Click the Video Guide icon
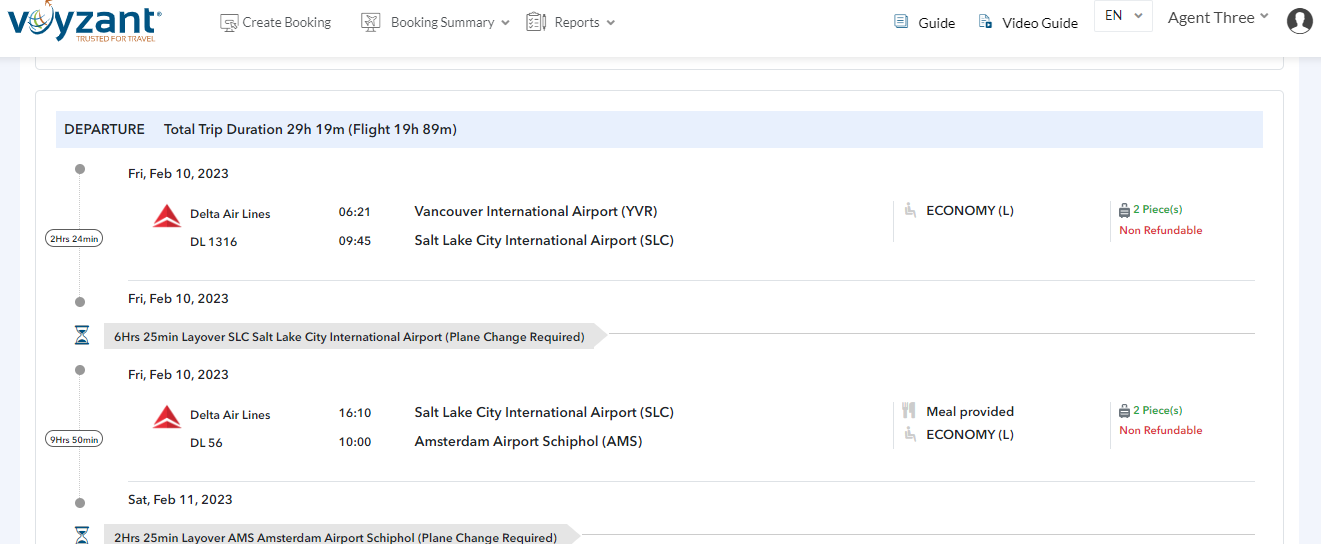The height and width of the screenshot is (544, 1321). coord(985,22)
